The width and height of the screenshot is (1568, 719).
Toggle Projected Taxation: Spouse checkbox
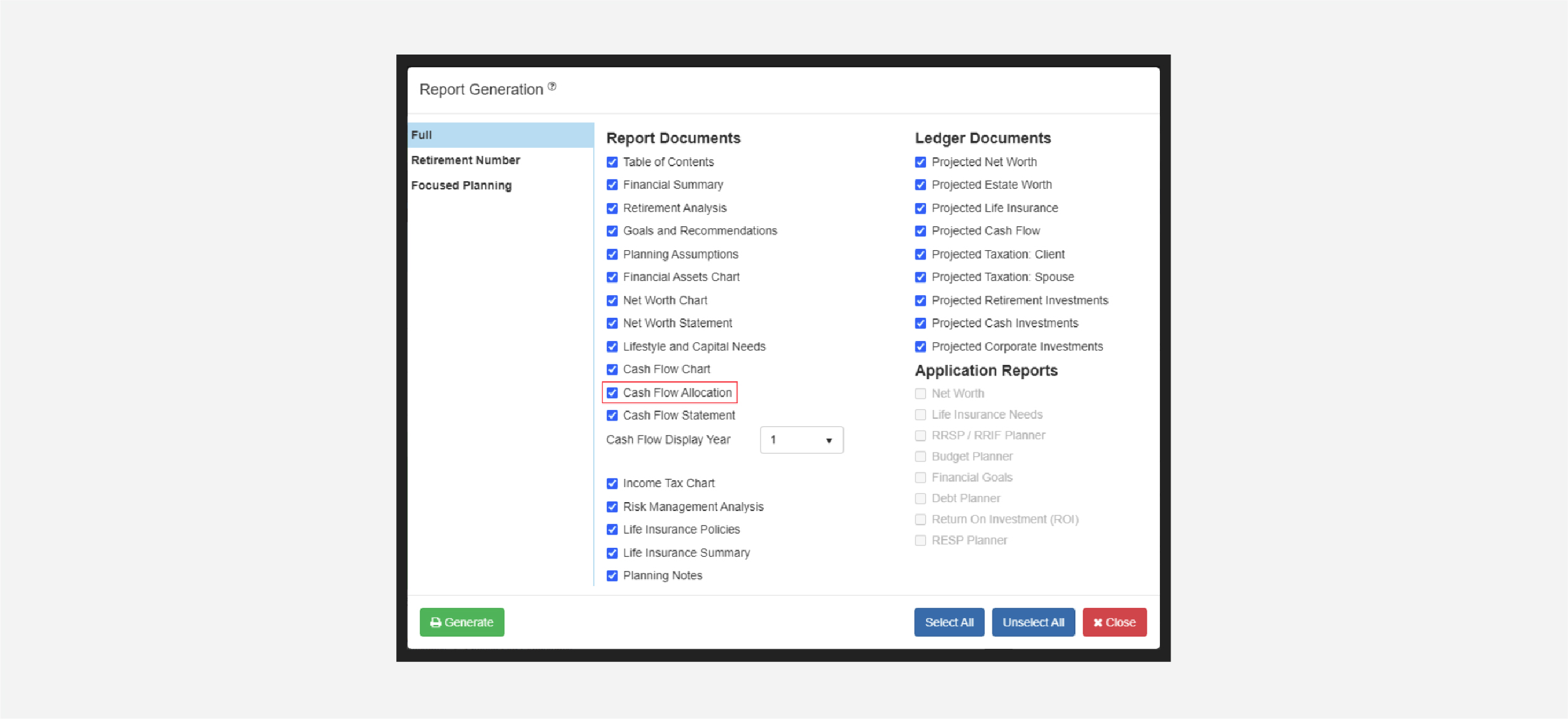tap(920, 277)
